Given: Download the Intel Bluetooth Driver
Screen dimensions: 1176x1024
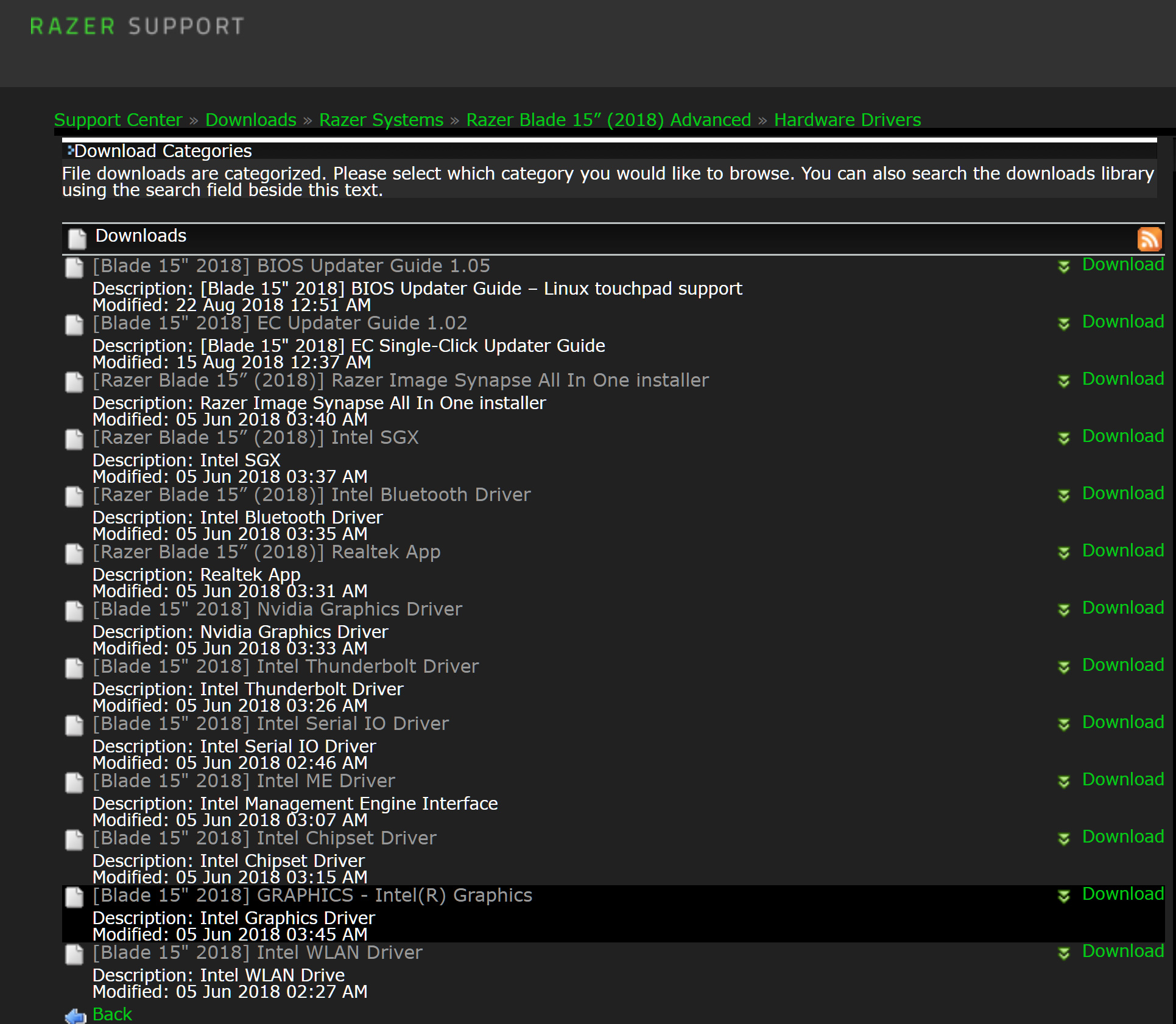Looking at the screenshot, I should 1123,493.
